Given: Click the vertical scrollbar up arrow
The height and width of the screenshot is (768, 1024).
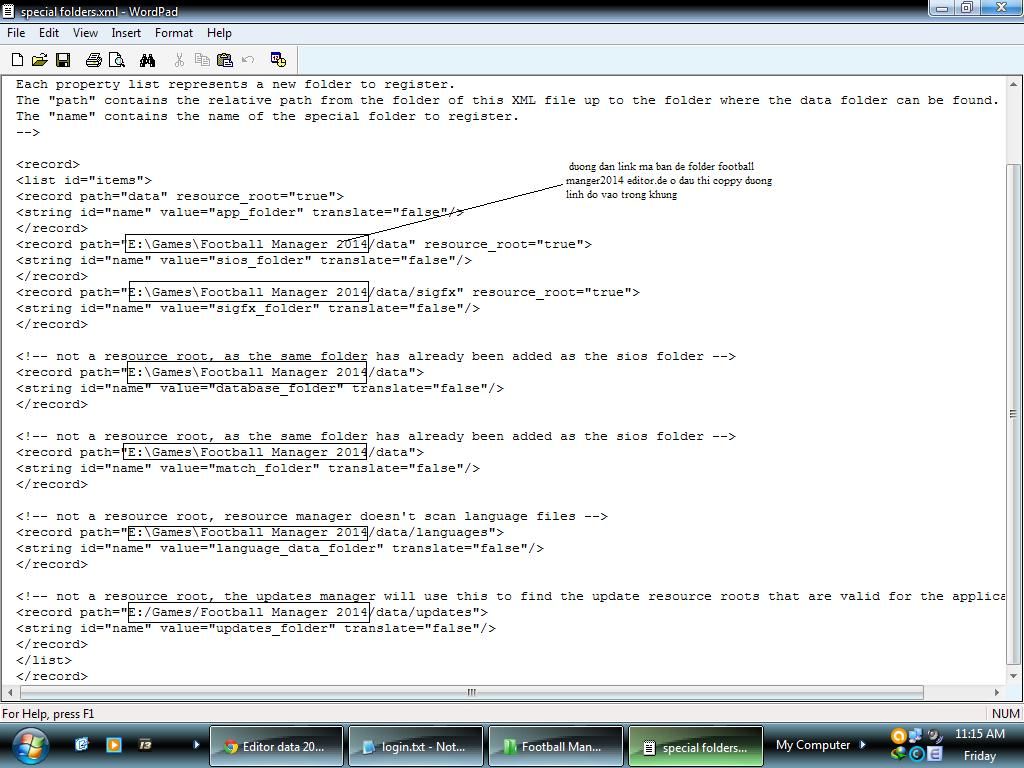Looking at the screenshot, I should point(1013,84).
